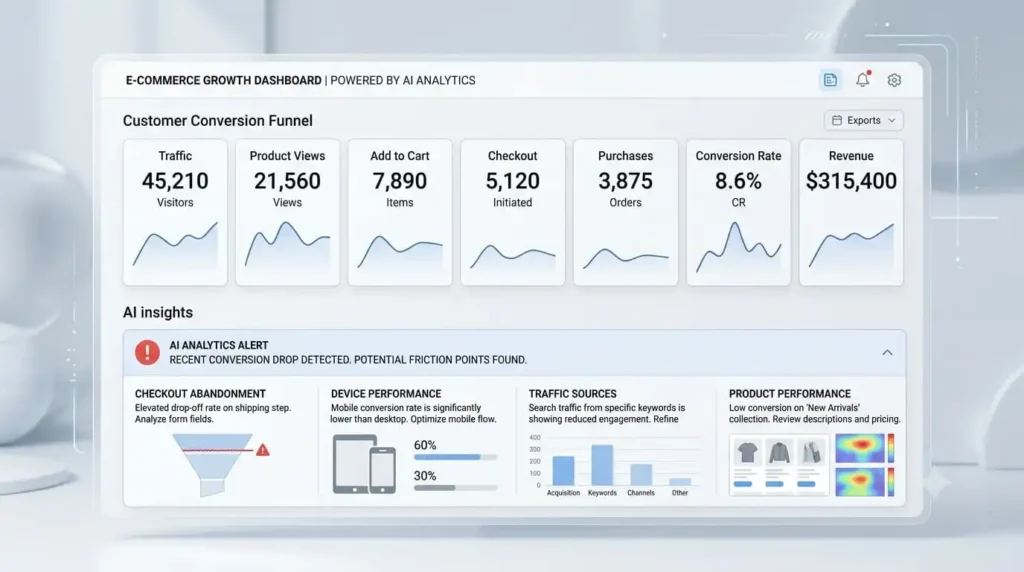Click the Device Performance heading
Viewport: 1024px width, 572px height.
tap(386, 394)
